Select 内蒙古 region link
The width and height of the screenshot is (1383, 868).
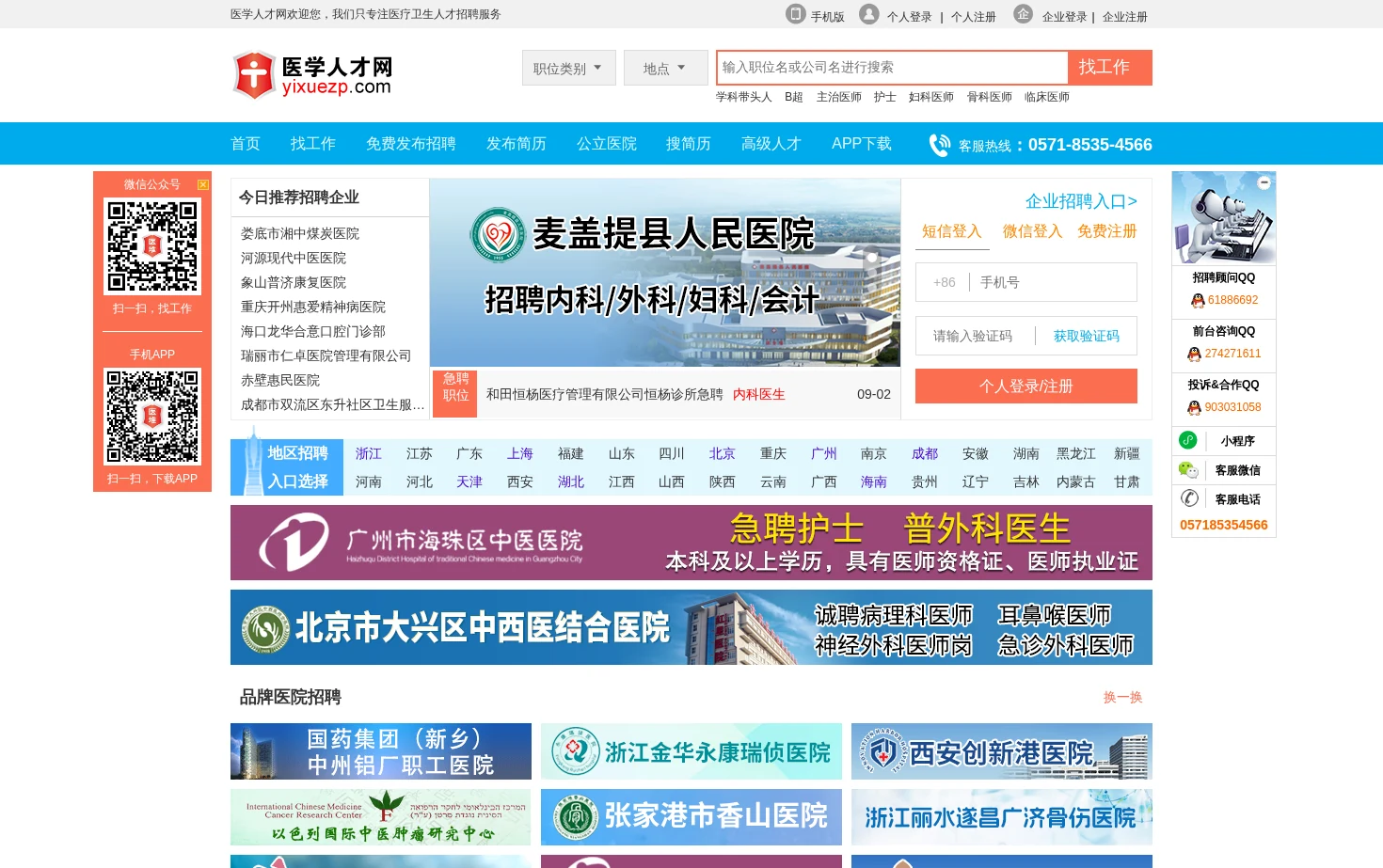point(1076,481)
